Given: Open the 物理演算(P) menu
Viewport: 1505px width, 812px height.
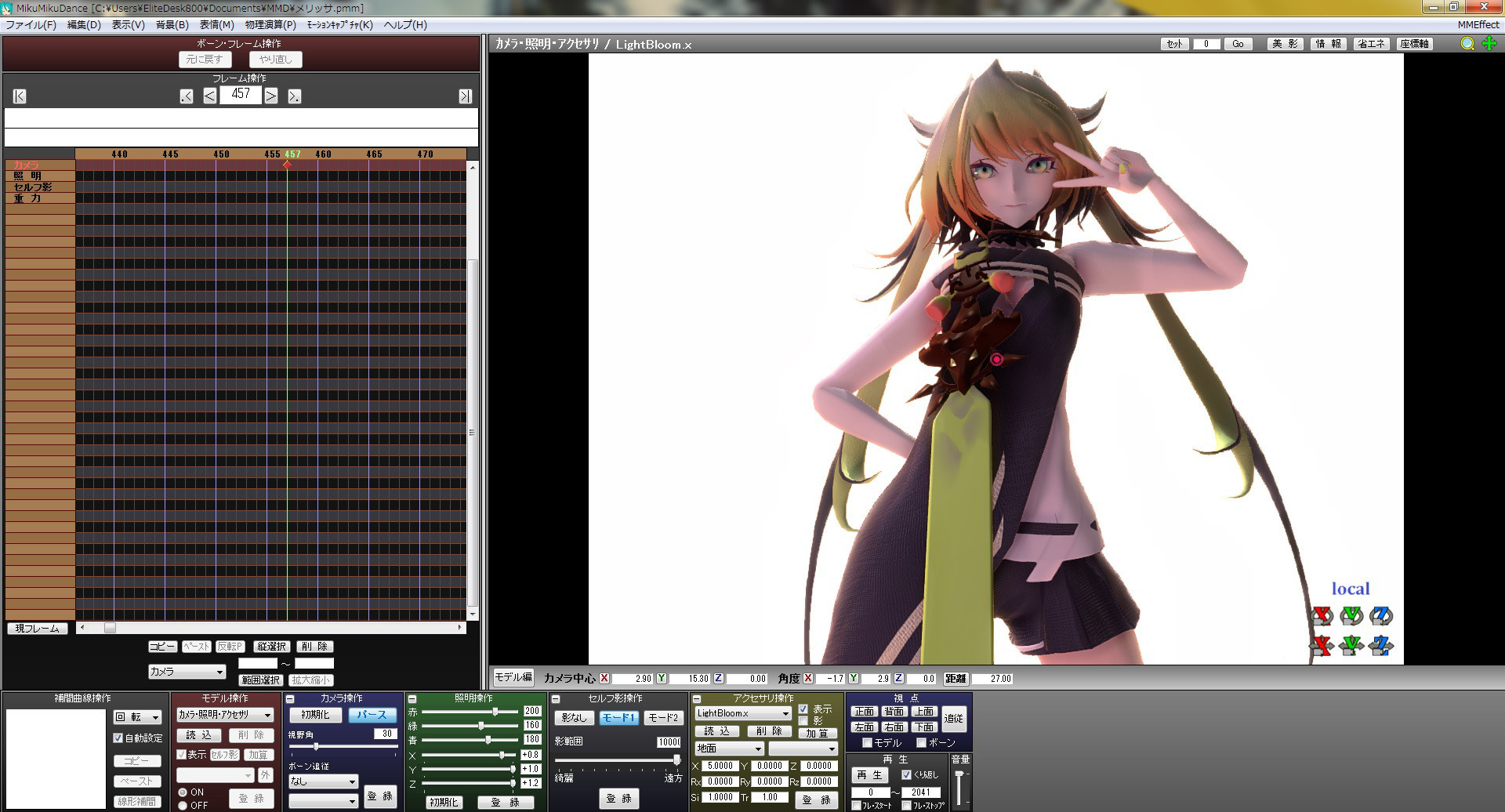Looking at the screenshot, I should point(270,25).
